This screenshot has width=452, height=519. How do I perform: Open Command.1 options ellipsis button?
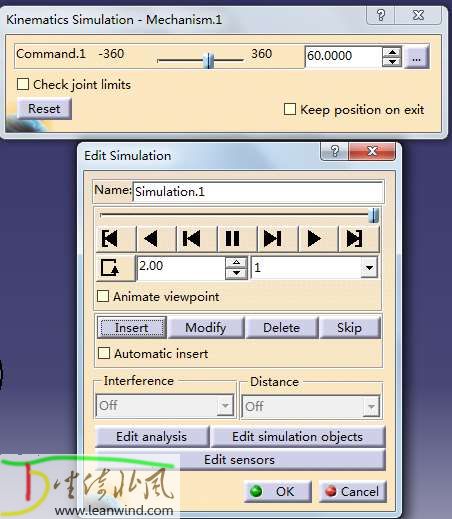(416, 58)
